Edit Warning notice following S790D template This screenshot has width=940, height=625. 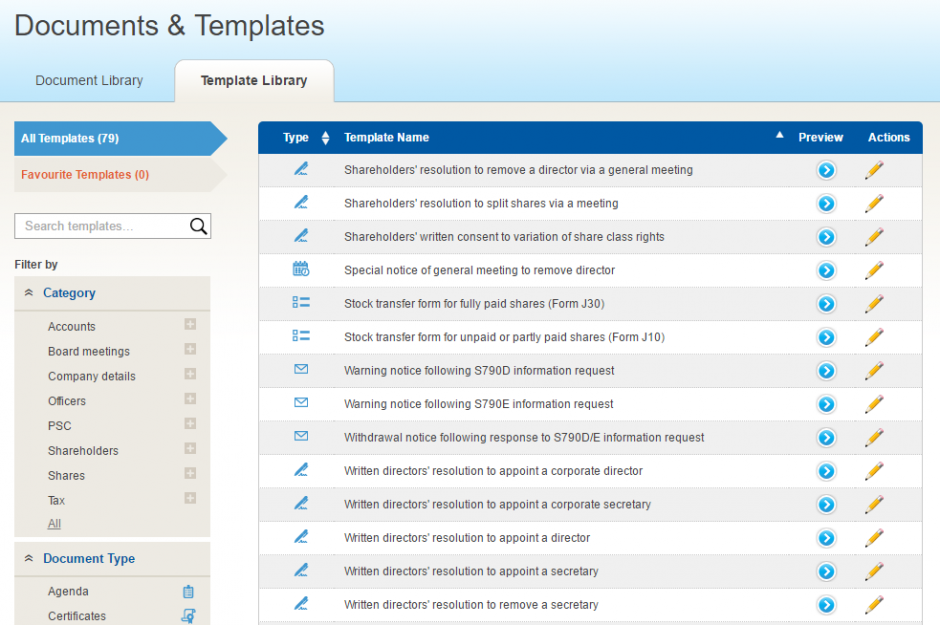pyautogui.click(x=874, y=371)
